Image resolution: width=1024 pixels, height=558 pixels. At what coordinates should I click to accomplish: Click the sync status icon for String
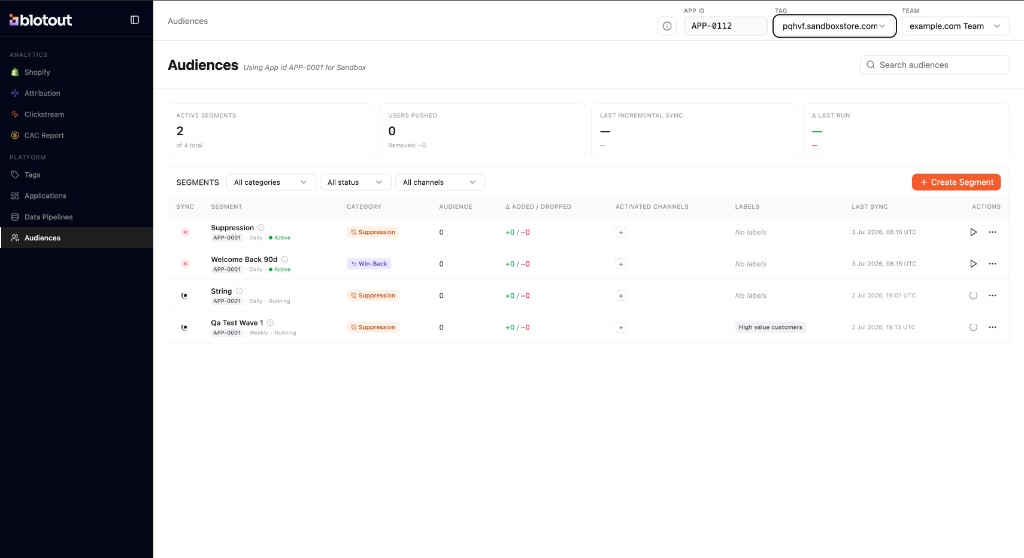(x=185, y=295)
